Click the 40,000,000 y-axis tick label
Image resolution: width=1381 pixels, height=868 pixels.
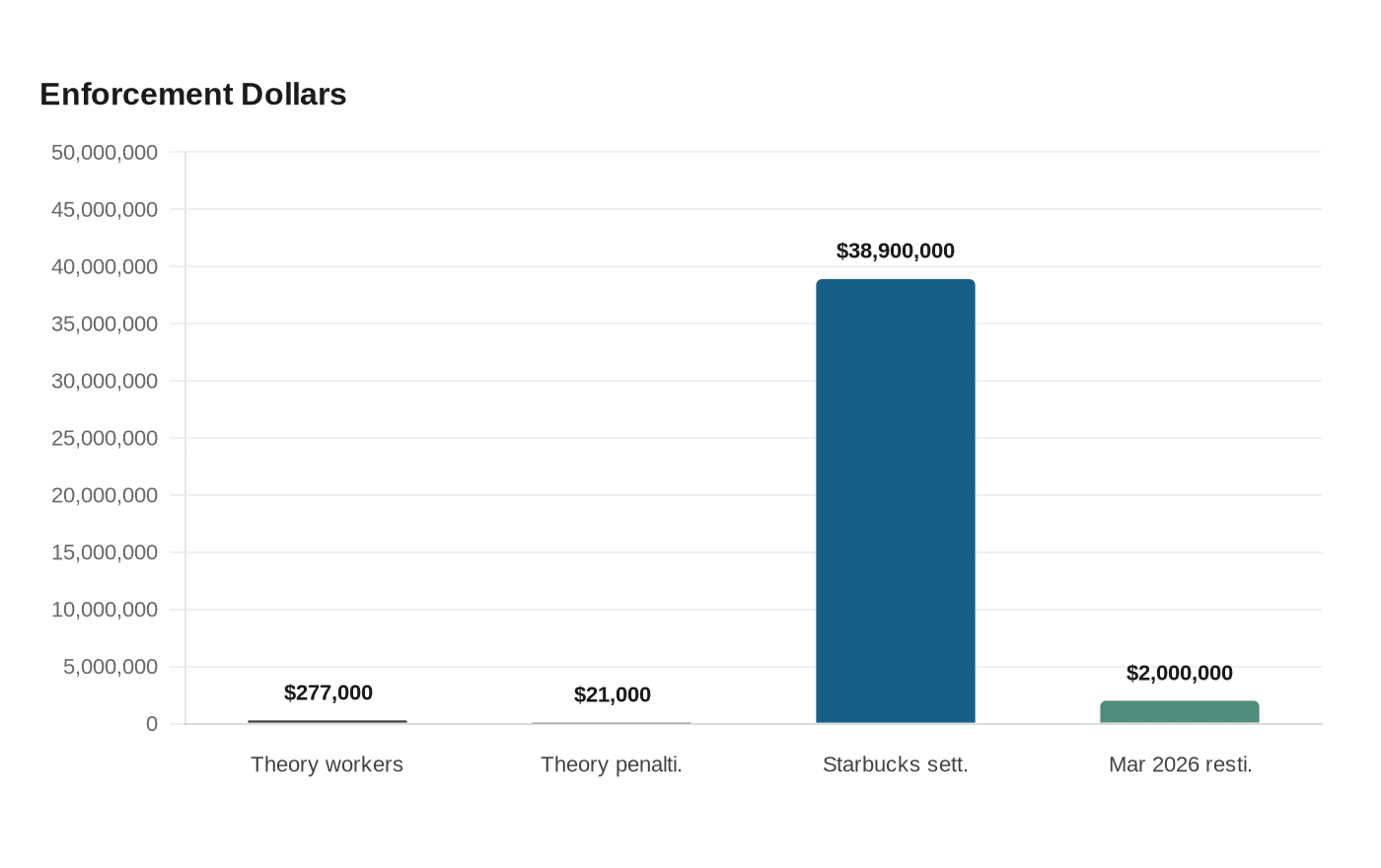click(x=105, y=266)
